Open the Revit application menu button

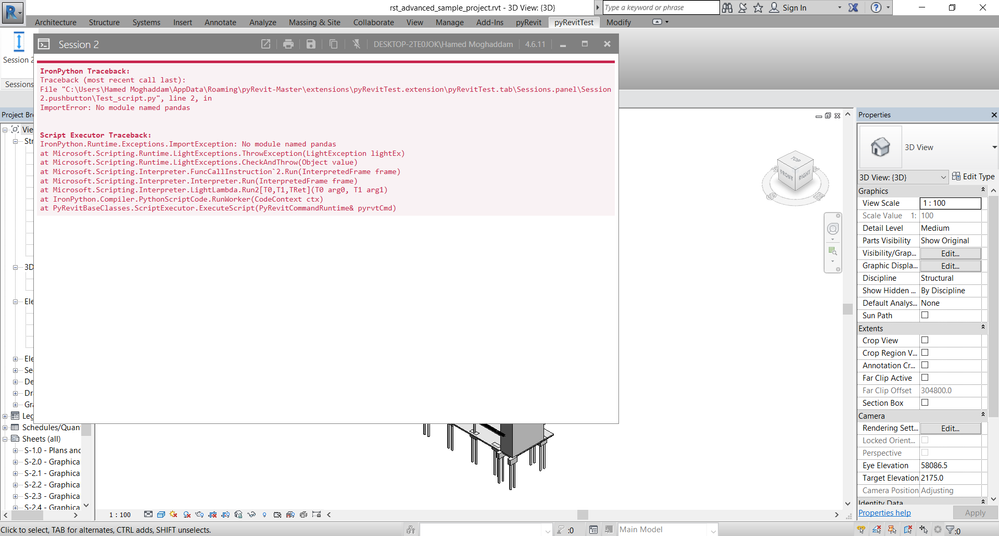pos(13,11)
